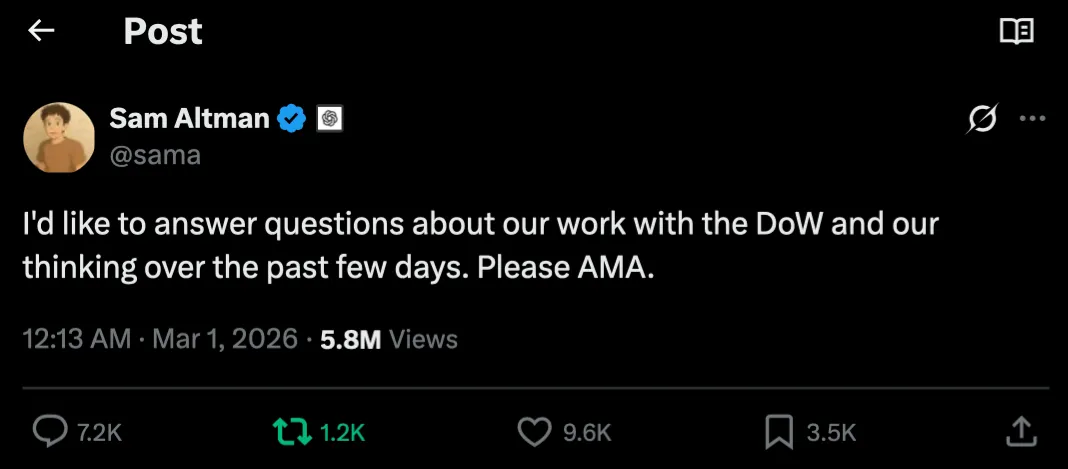
Task: Toggle the bookmark icon
Action: (x=779, y=432)
